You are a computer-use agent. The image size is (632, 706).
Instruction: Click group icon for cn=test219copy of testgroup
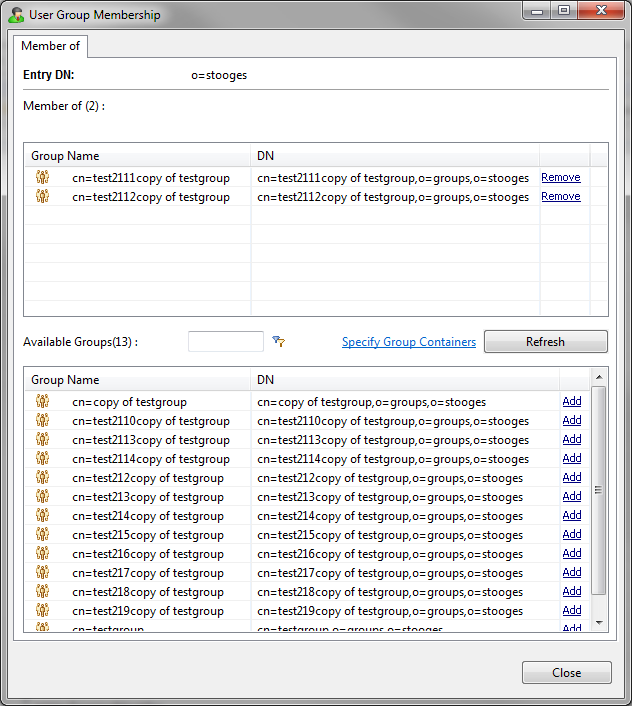[42, 611]
